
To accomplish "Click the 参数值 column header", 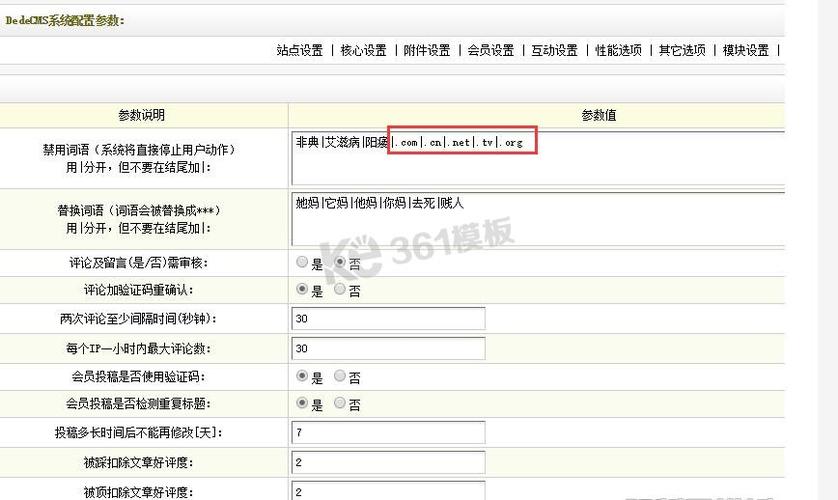I will (599, 115).
